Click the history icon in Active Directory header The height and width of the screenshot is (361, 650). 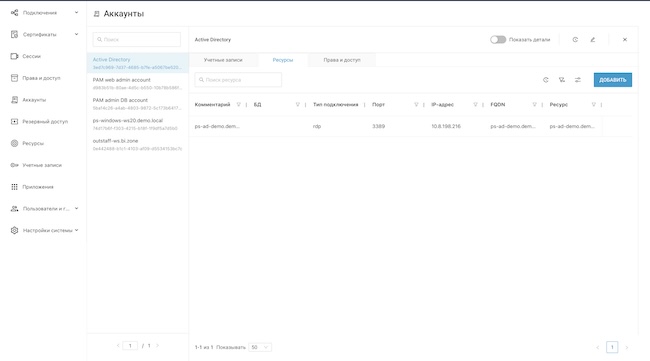coord(575,40)
